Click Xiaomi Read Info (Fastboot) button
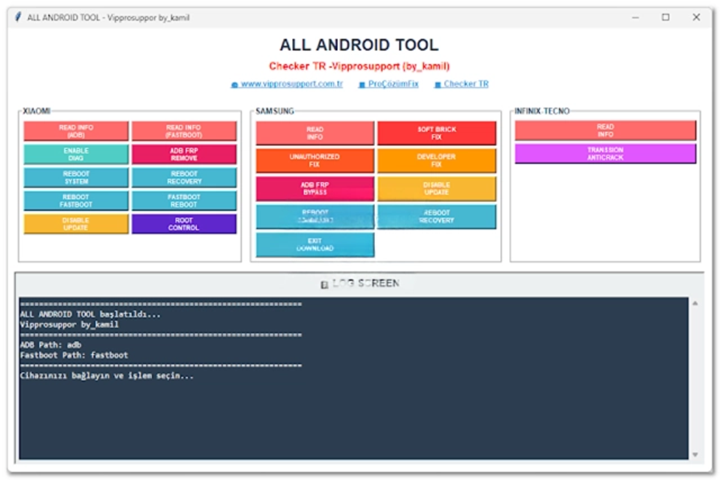Screen dimensions: 720x480 [184, 131]
